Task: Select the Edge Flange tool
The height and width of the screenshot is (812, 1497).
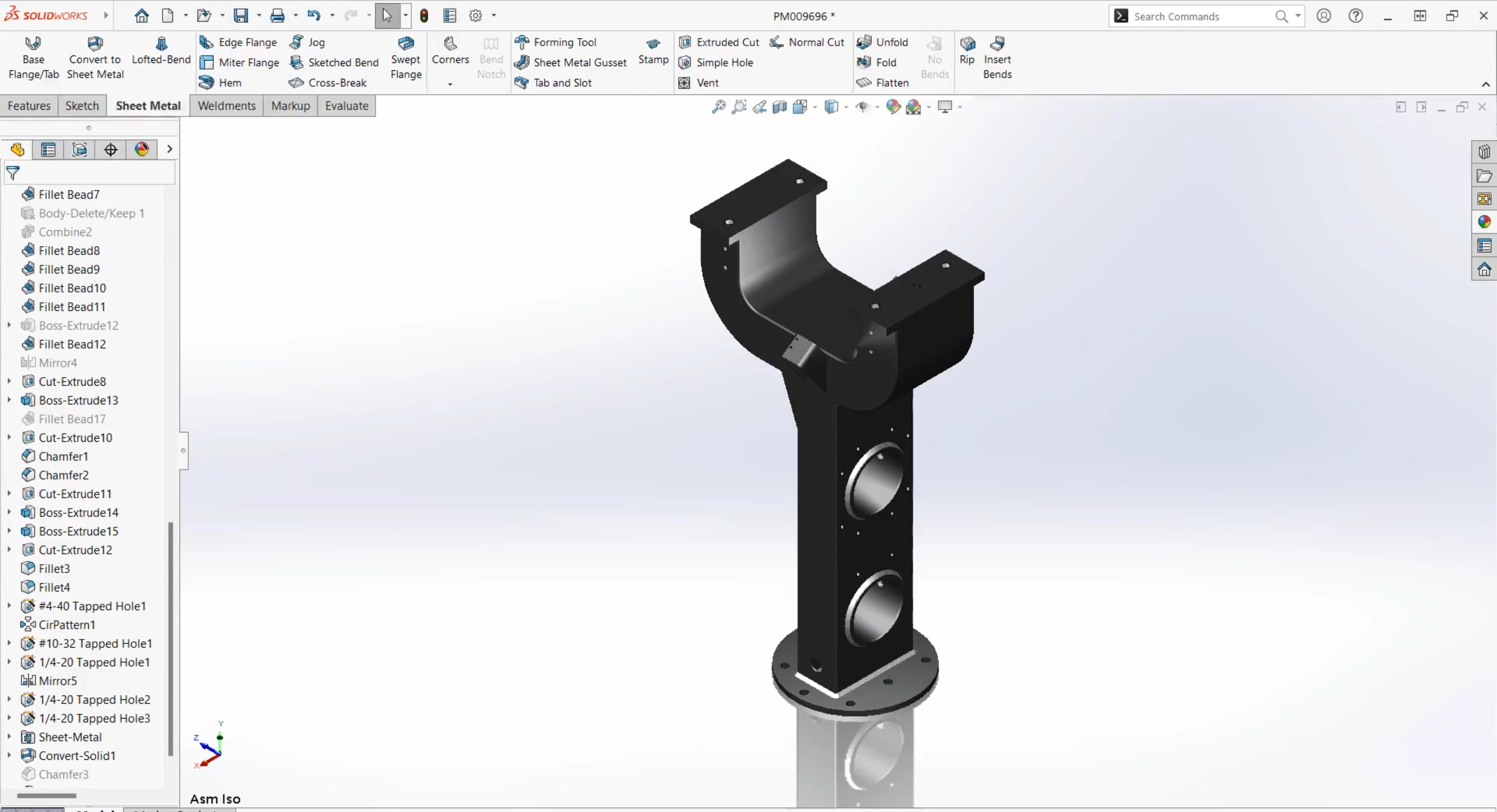Action: 238,42
